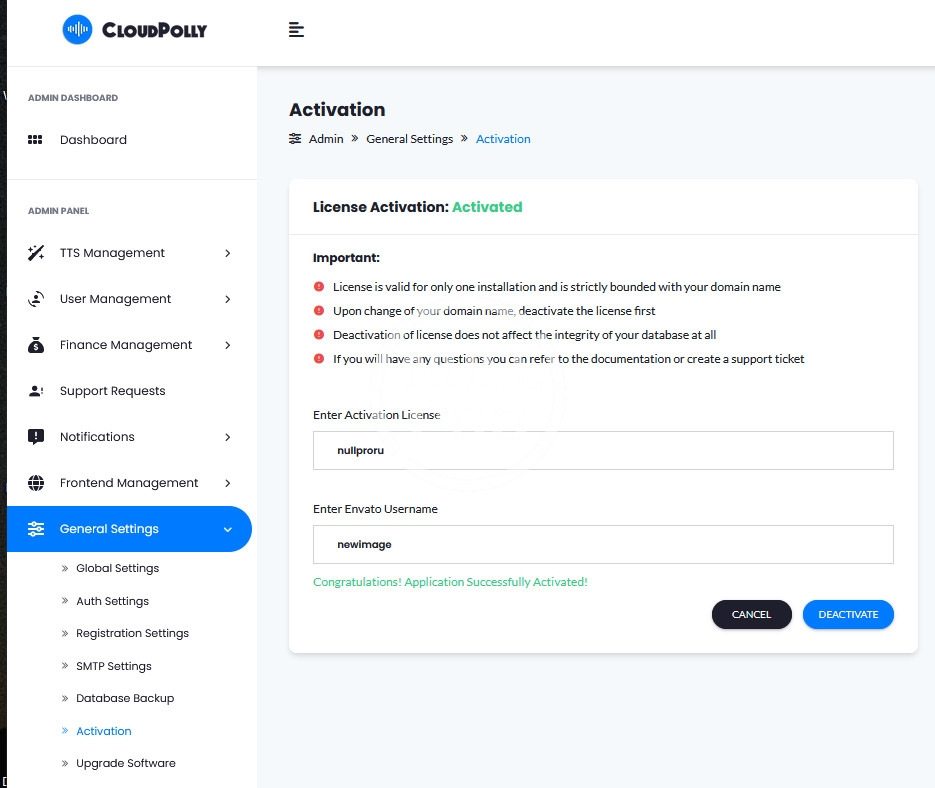Click the Enter Activation License field

603,451
